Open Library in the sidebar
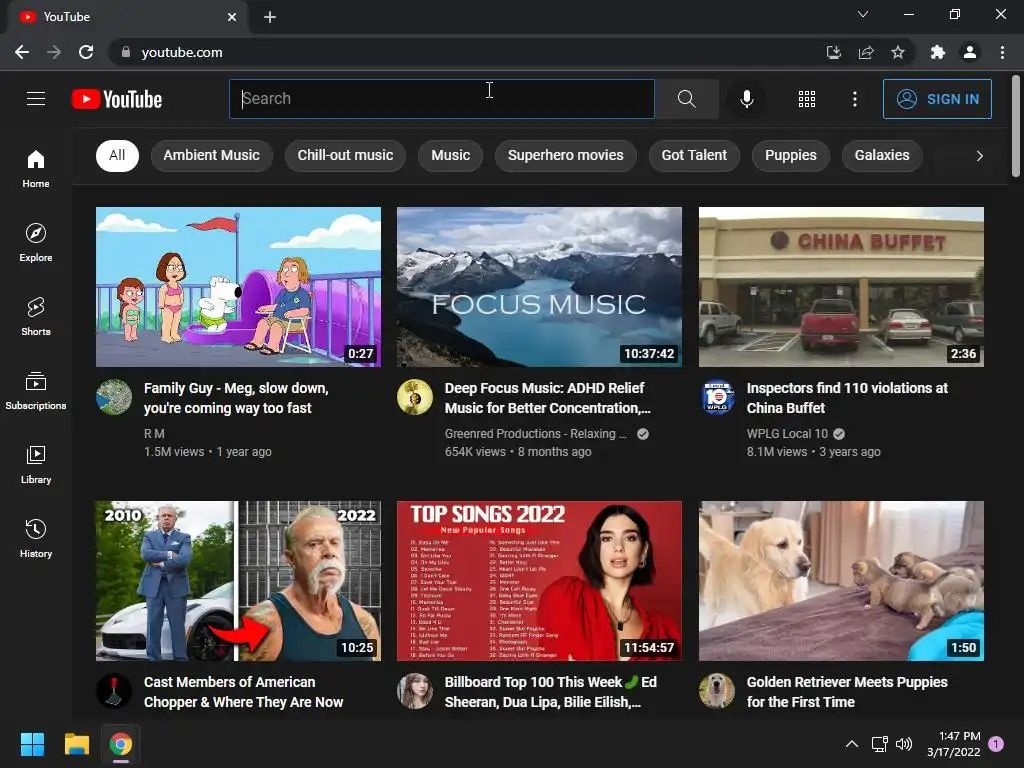Screen dimensions: 1024x768 coord(36,464)
